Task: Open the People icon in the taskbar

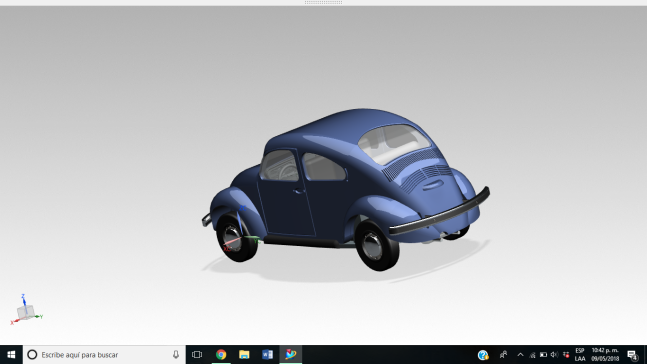Action: [503, 355]
